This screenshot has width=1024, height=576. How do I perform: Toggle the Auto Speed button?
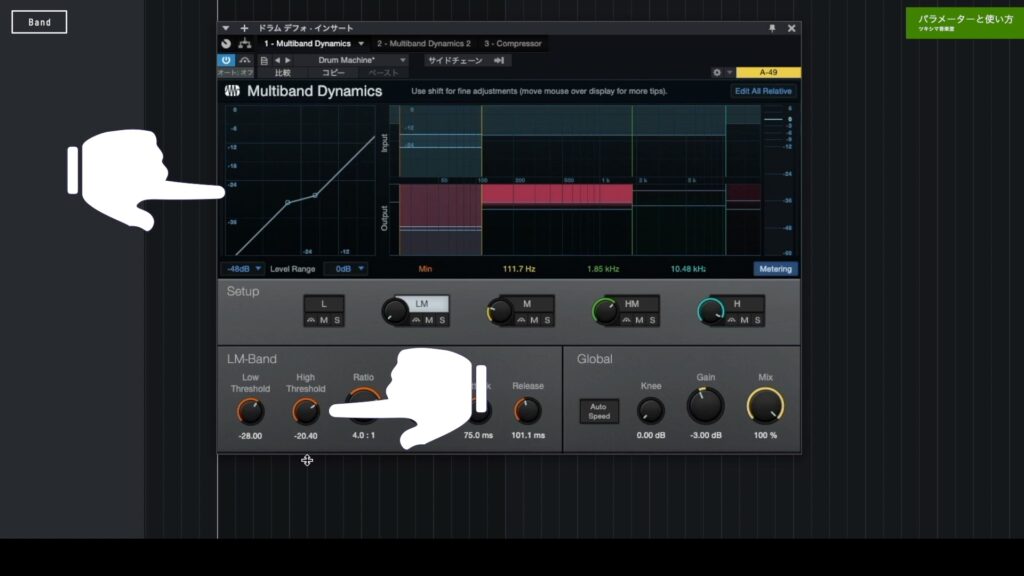click(x=599, y=411)
